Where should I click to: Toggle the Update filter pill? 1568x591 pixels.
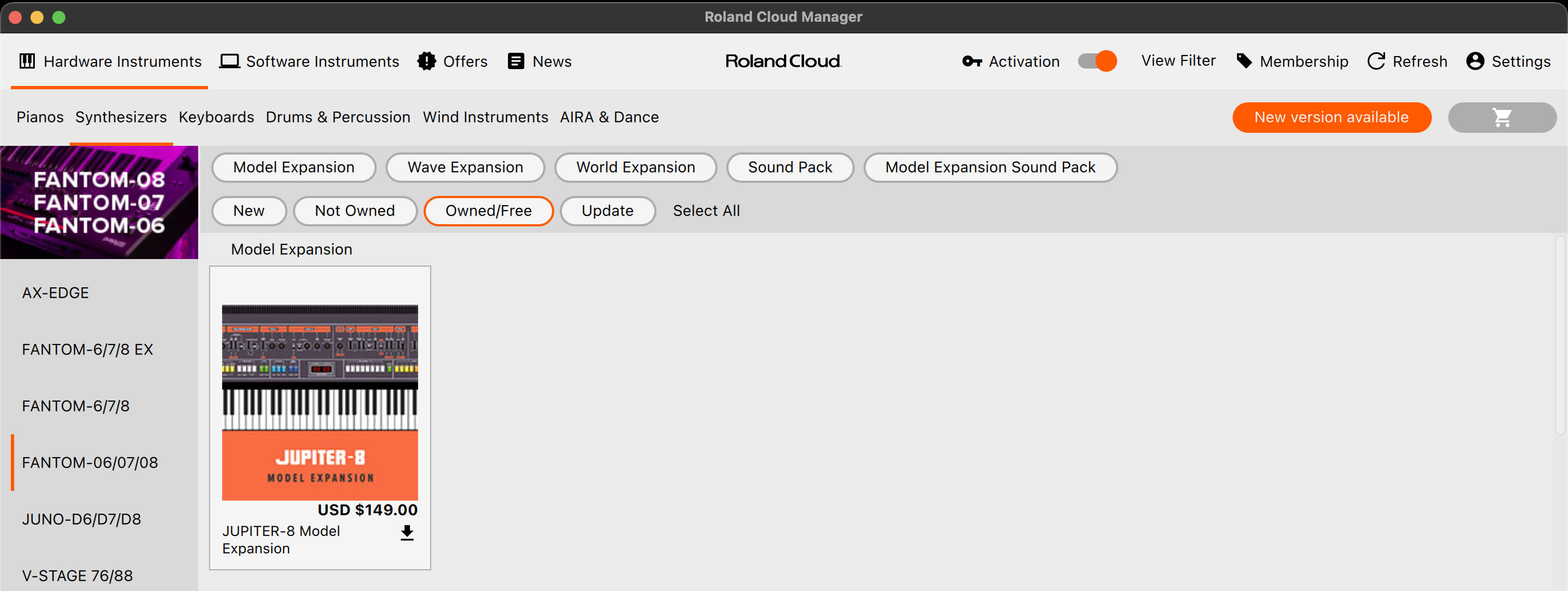(x=608, y=211)
